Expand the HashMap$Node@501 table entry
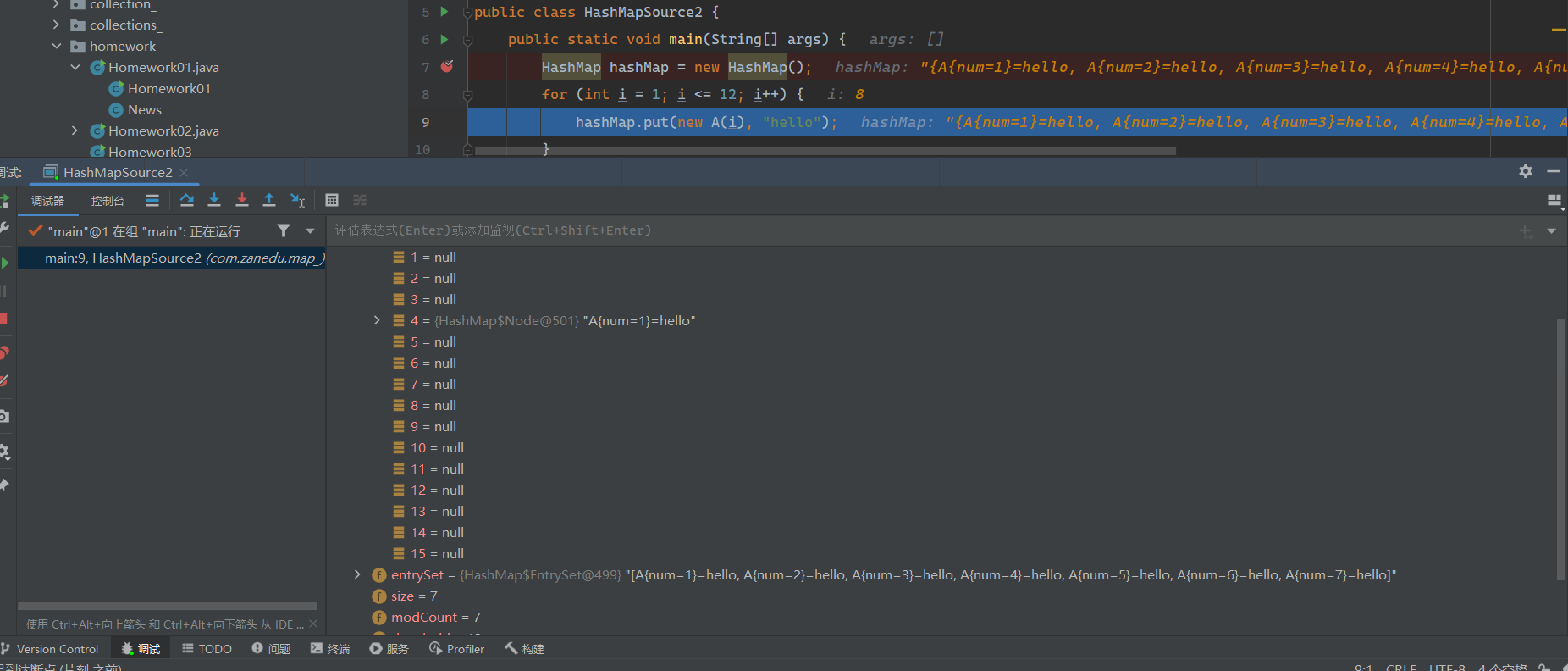The height and width of the screenshot is (671, 1568). [377, 320]
